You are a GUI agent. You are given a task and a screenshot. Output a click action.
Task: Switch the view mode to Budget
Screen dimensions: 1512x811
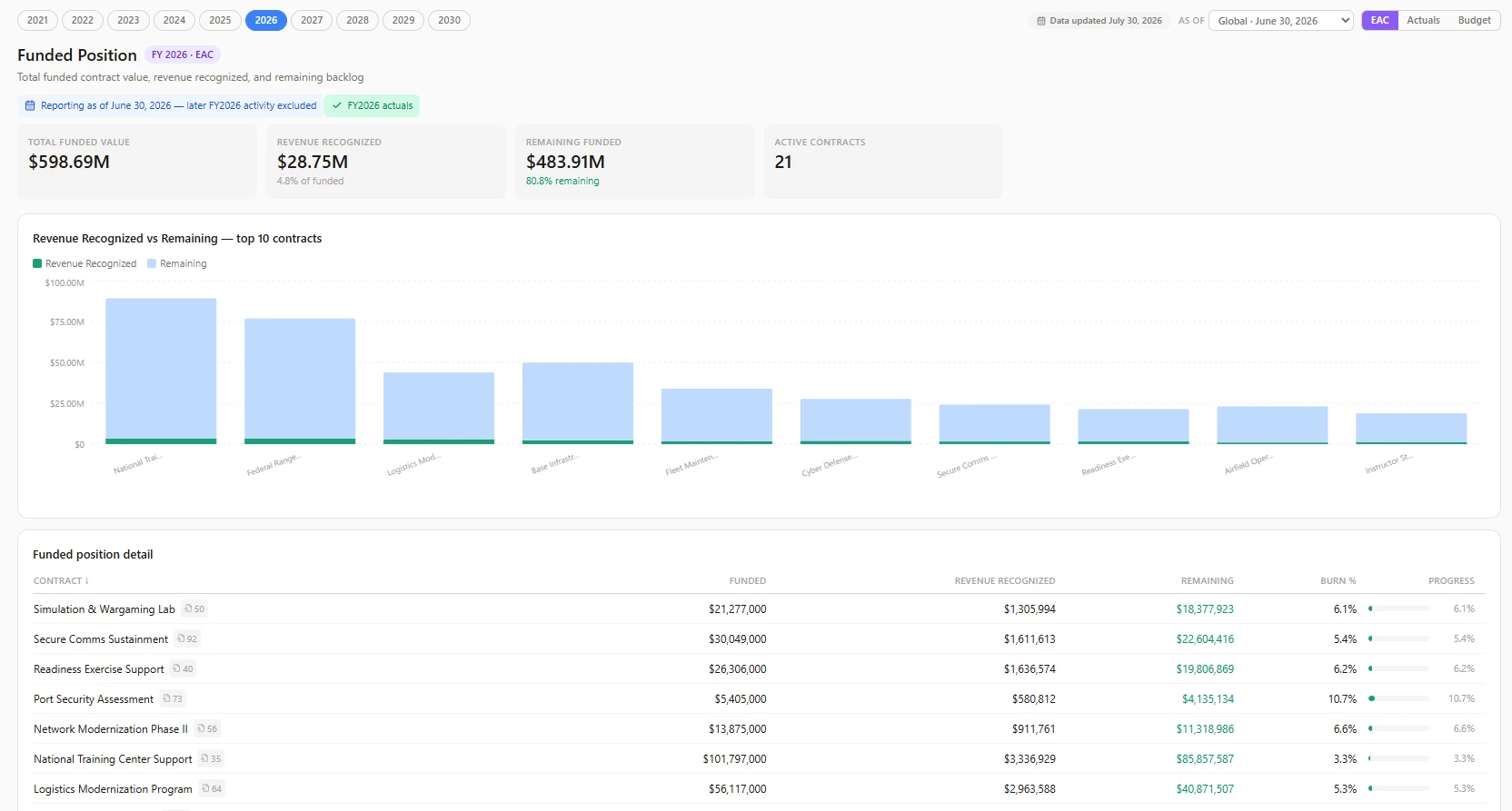coord(1474,20)
